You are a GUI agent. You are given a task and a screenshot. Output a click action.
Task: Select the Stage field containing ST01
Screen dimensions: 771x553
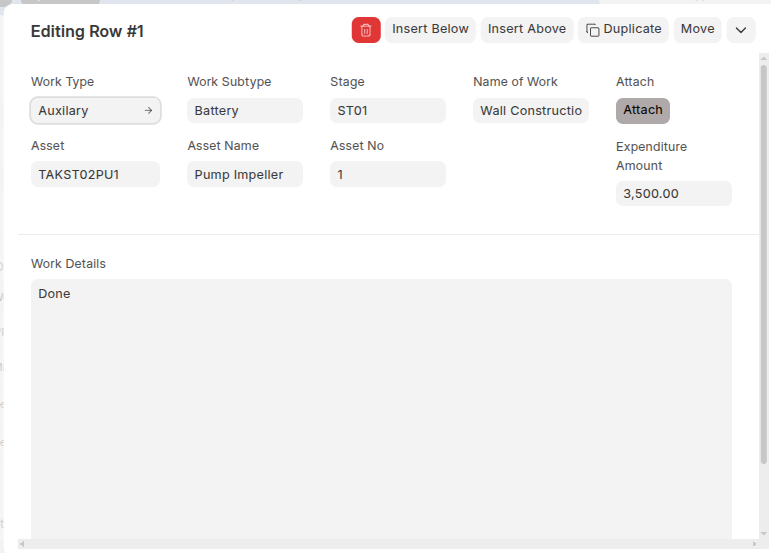(387, 111)
